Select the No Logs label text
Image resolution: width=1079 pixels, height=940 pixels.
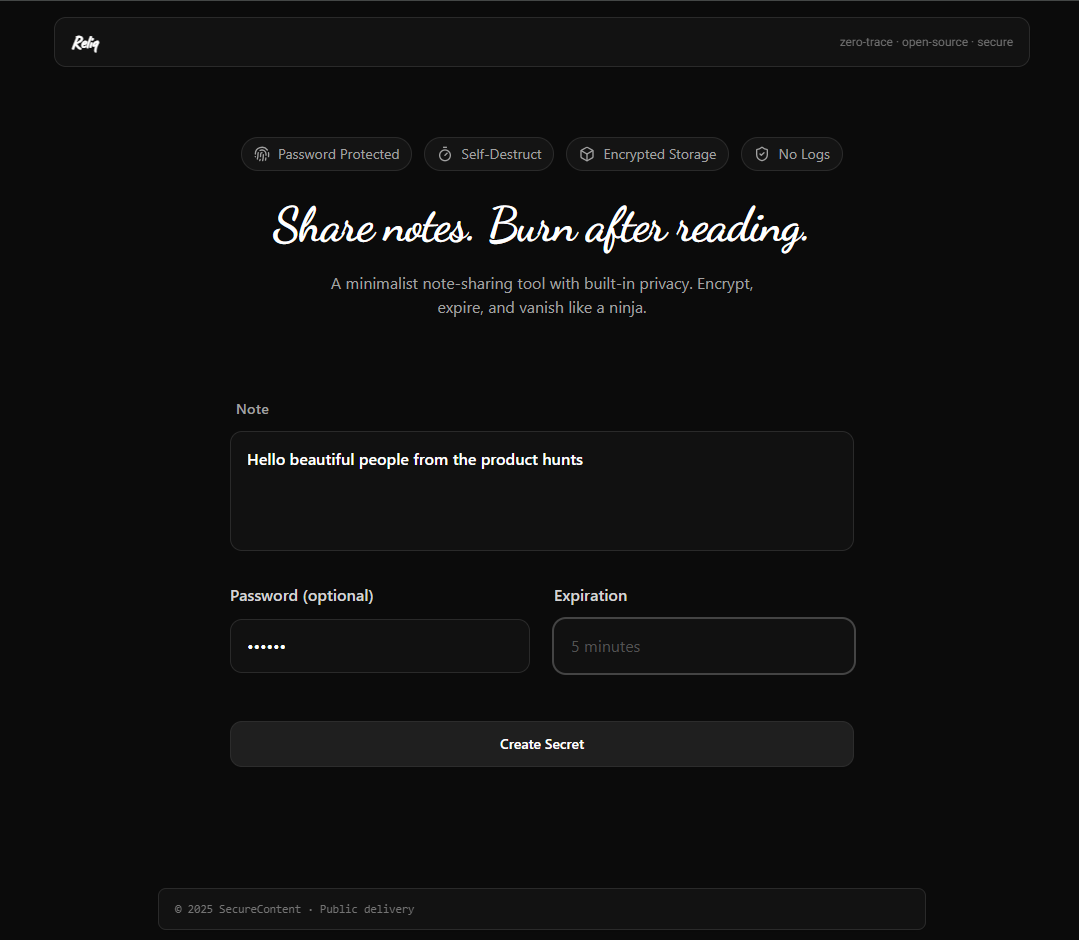pyautogui.click(x=804, y=154)
